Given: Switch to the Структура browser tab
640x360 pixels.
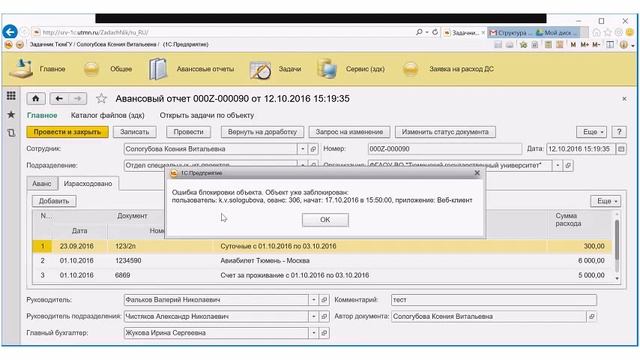Looking at the screenshot, I should point(510,32).
